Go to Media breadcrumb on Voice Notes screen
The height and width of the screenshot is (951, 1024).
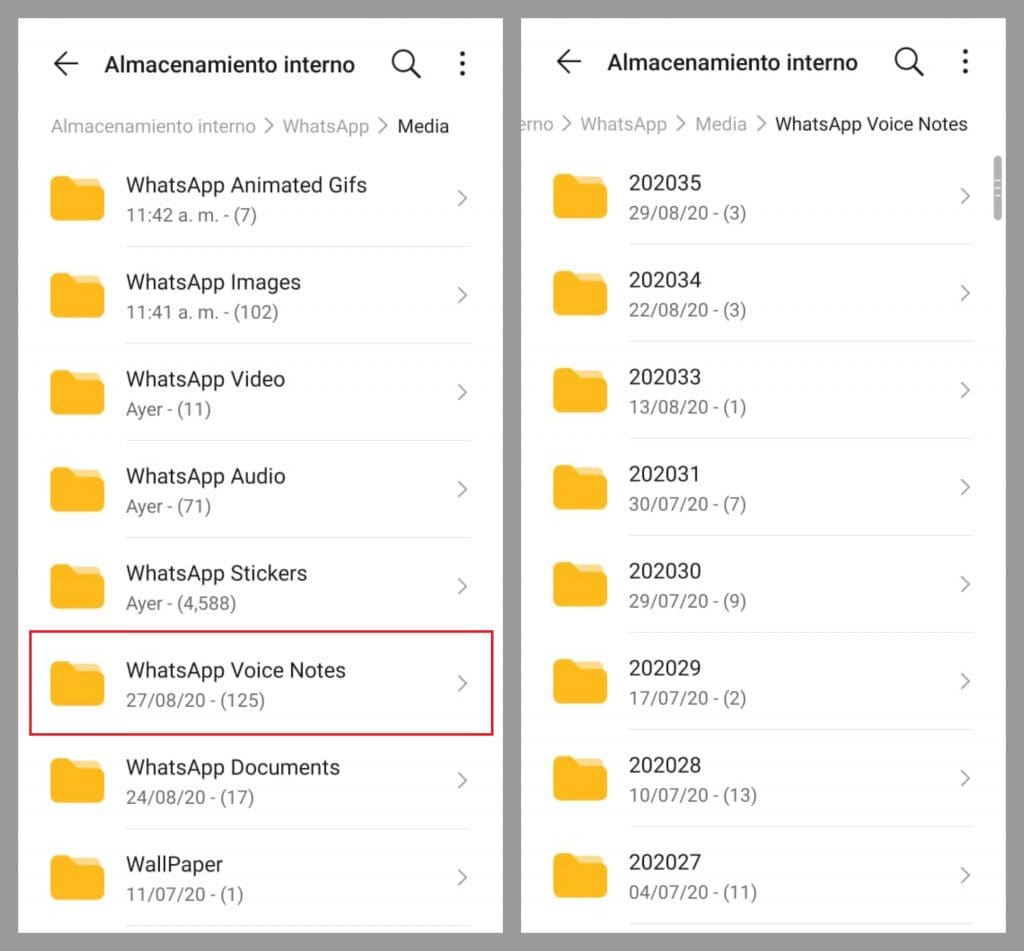click(721, 124)
